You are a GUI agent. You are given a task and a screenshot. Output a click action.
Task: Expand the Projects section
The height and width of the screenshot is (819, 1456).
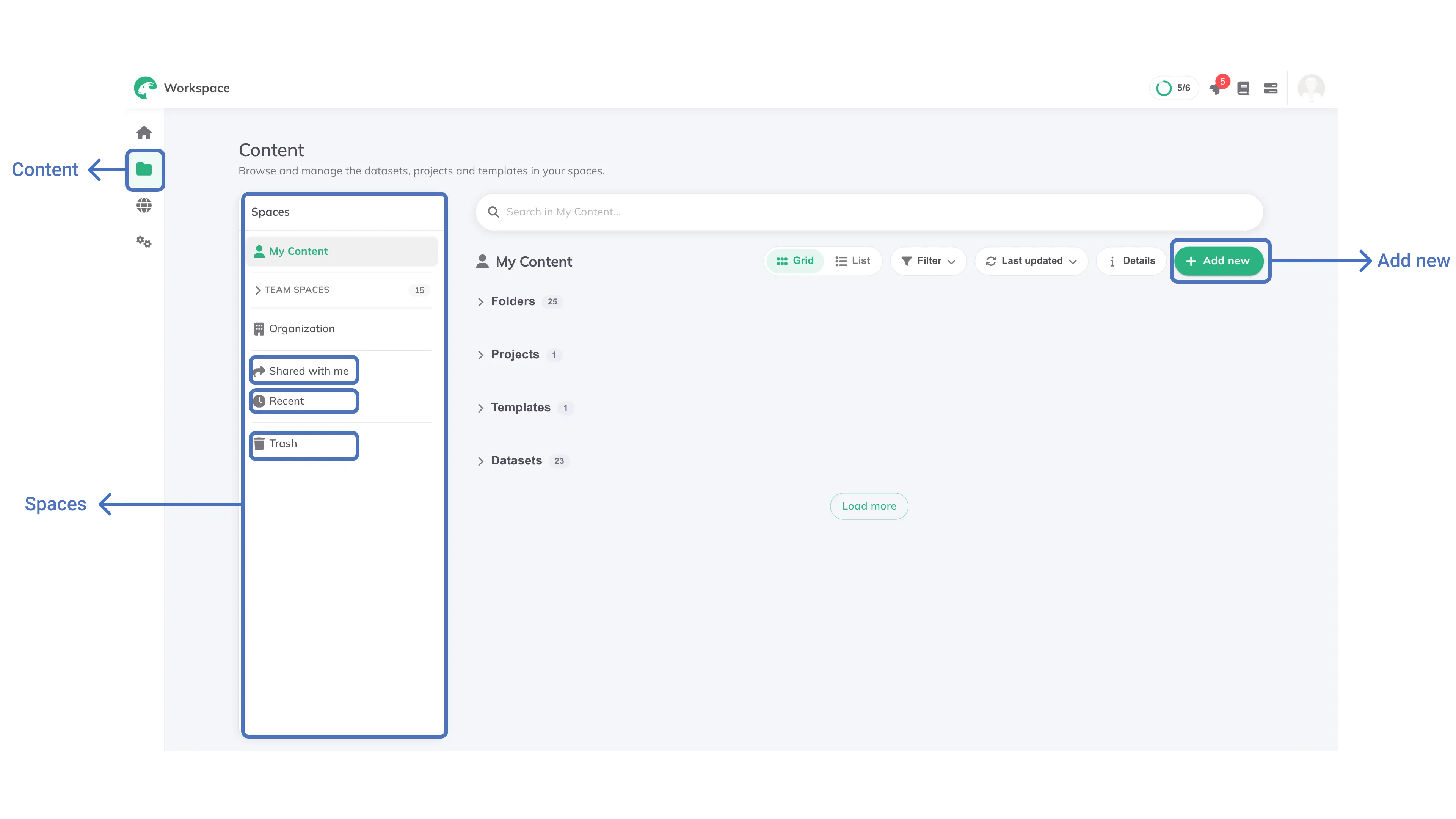click(x=481, y=355)
